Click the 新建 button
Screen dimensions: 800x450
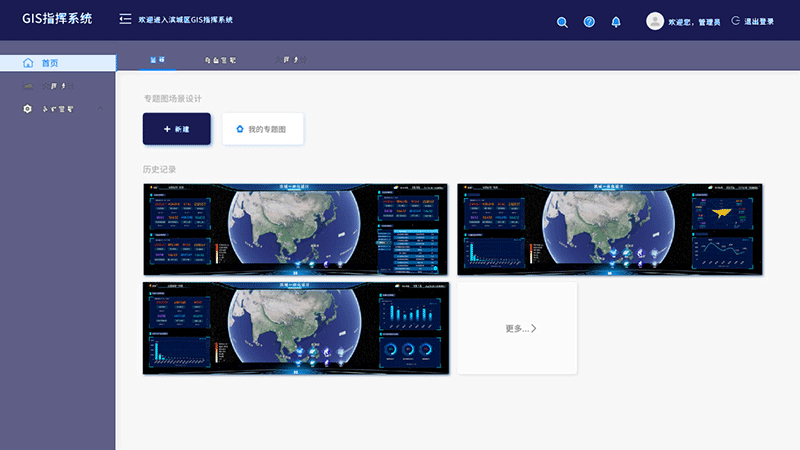(x=176, y=129)
